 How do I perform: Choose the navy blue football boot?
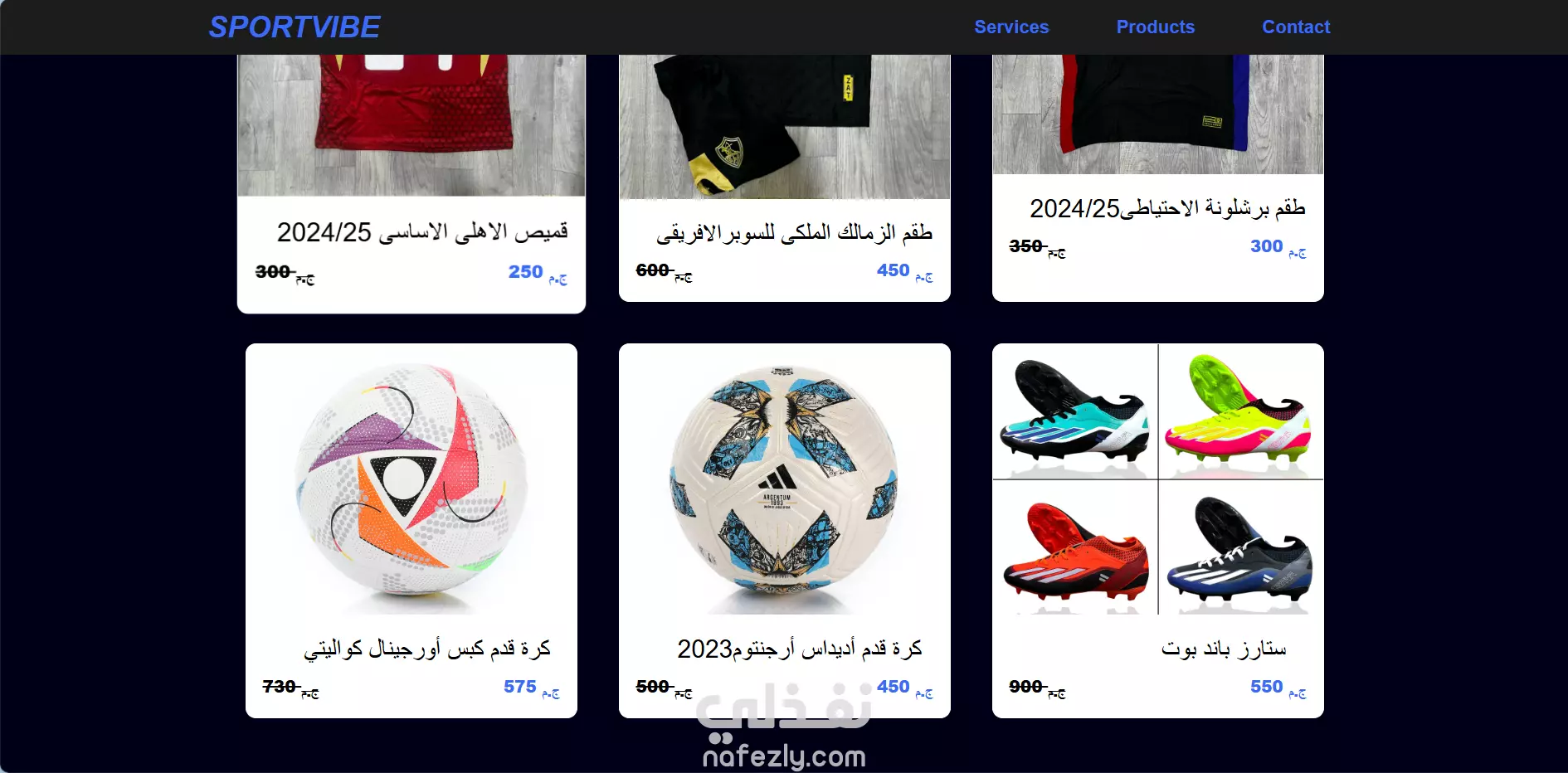(1241, 547)
